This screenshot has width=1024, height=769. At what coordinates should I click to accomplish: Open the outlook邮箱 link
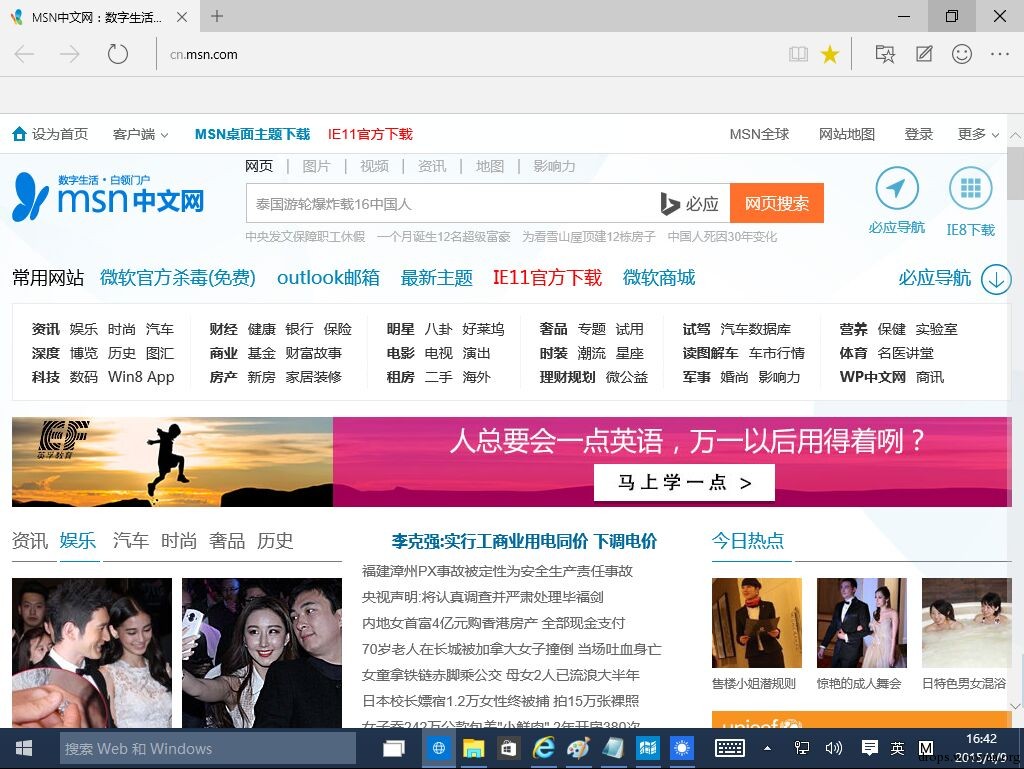[328, 278]
